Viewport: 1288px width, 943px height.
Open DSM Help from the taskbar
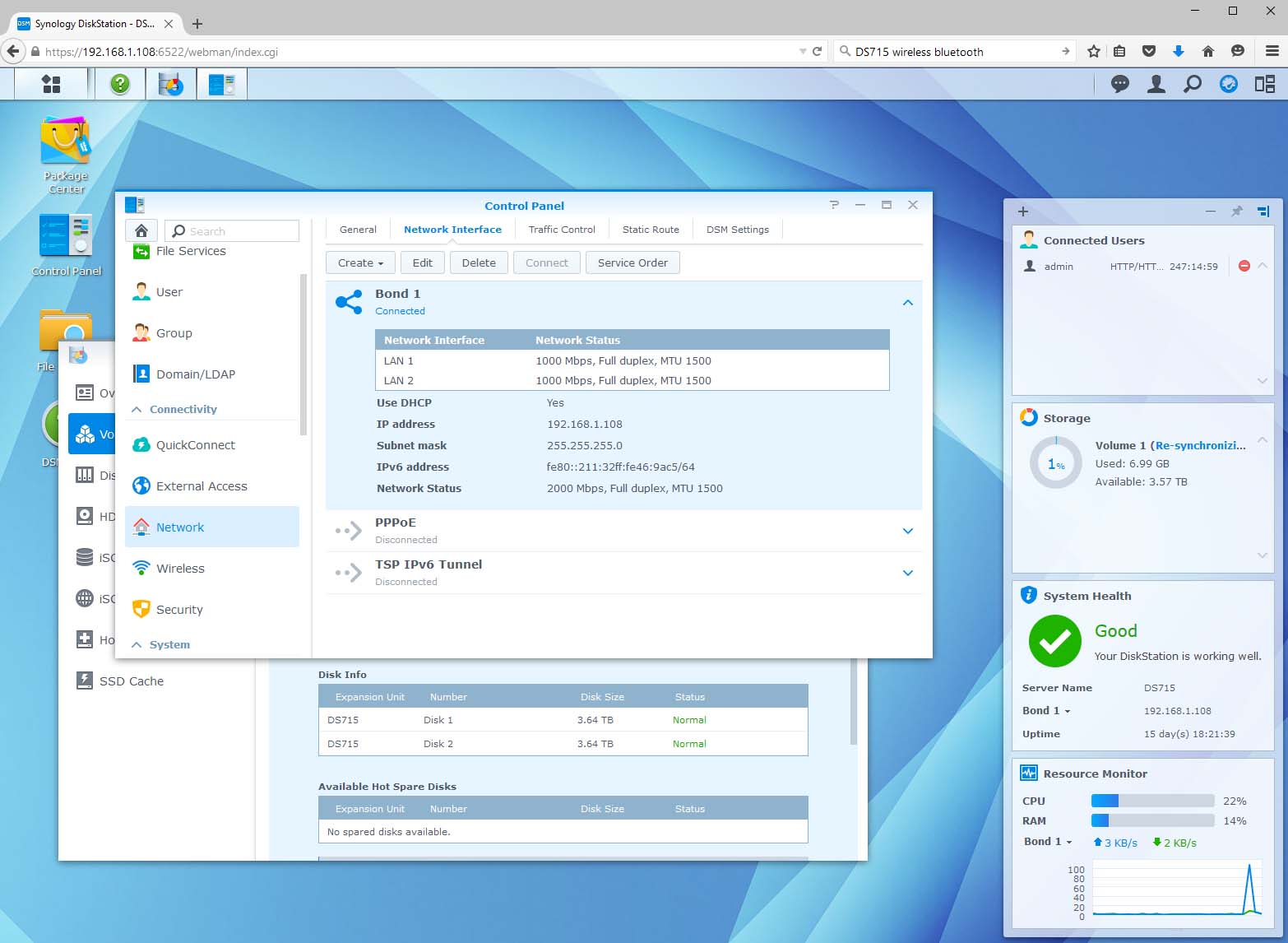click(x=120, y=83)
